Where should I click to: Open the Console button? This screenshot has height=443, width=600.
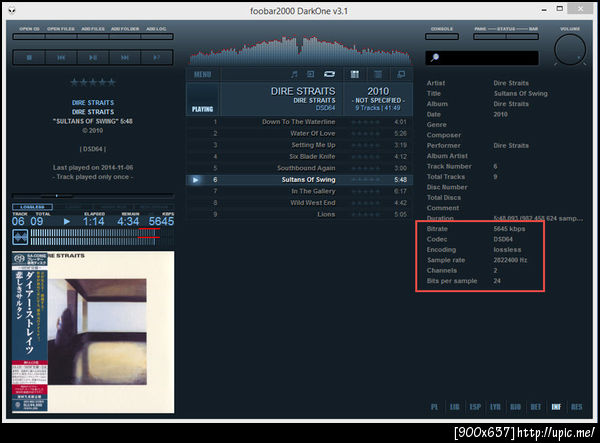pyautogui.click(x=442, y=37)
